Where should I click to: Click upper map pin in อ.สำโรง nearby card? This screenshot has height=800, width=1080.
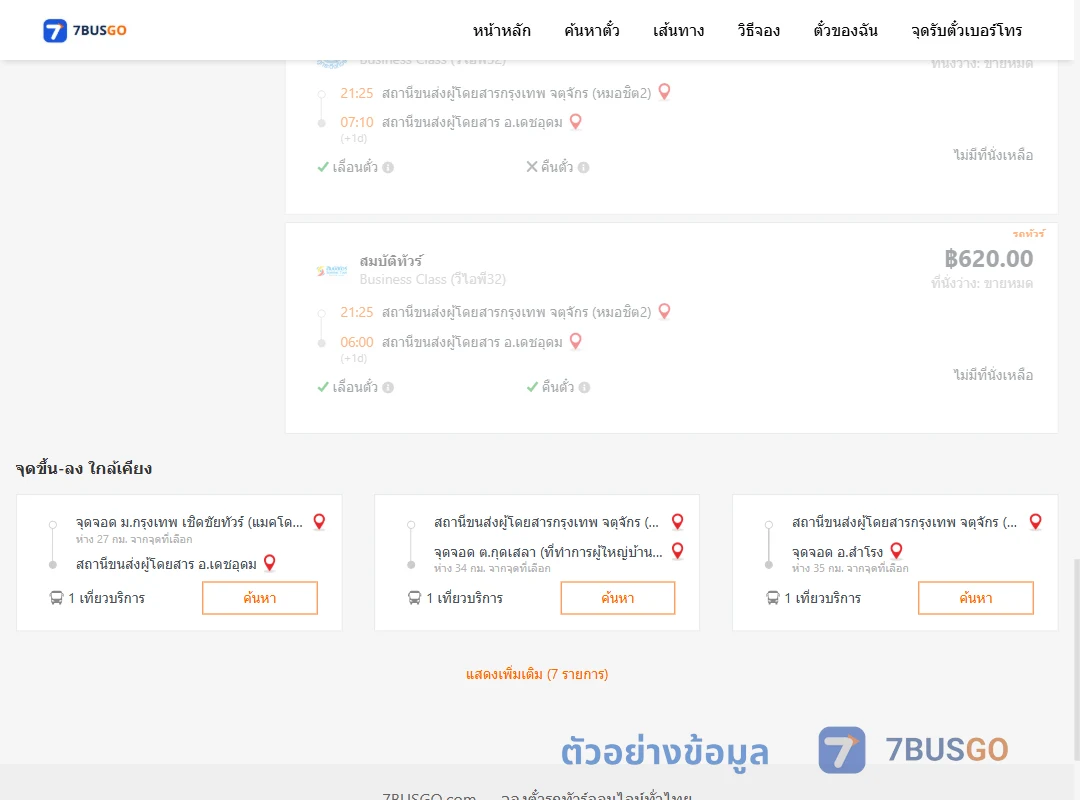(1035, 522)
